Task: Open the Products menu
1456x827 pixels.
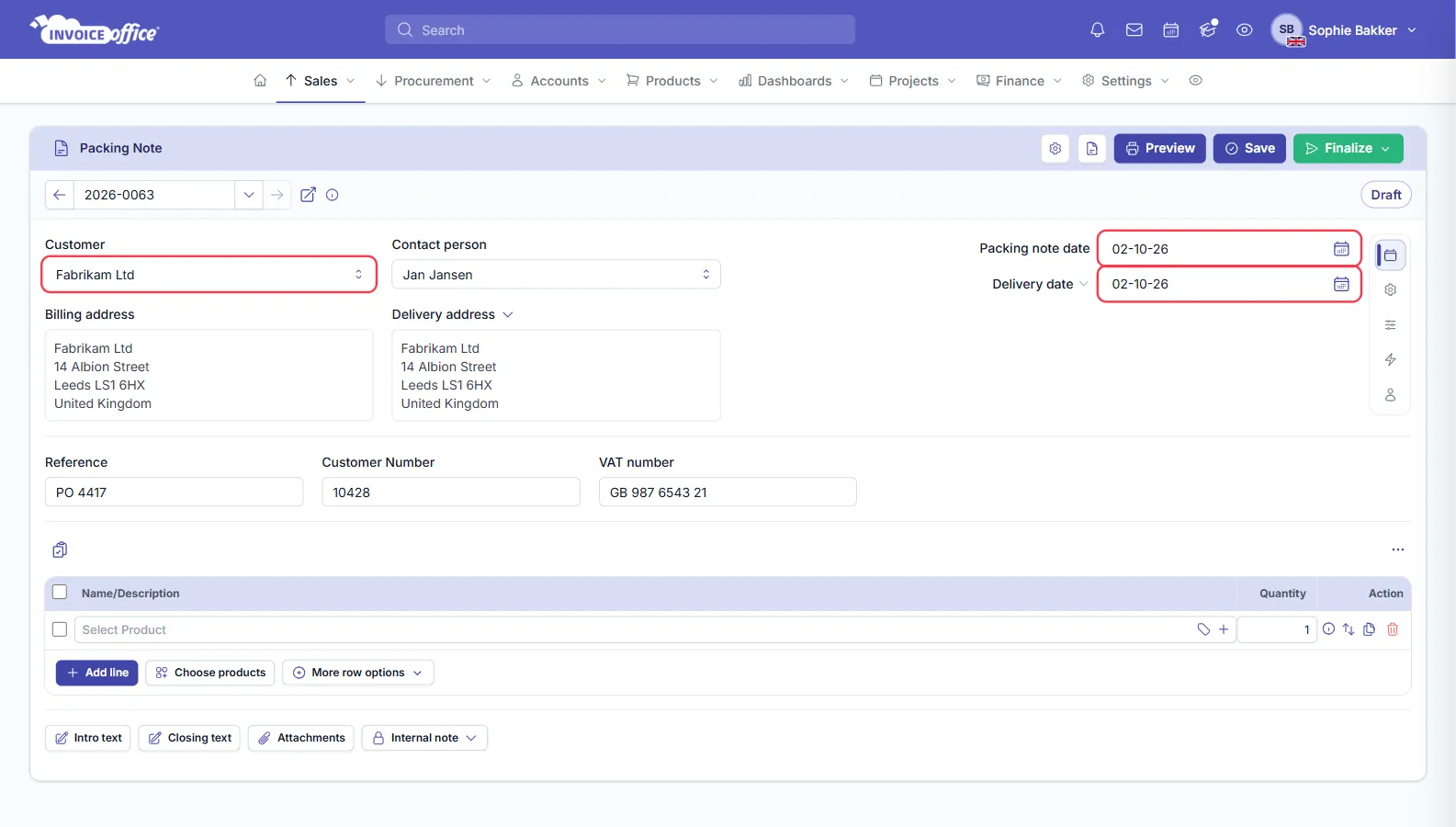Action: coord(672,81)
